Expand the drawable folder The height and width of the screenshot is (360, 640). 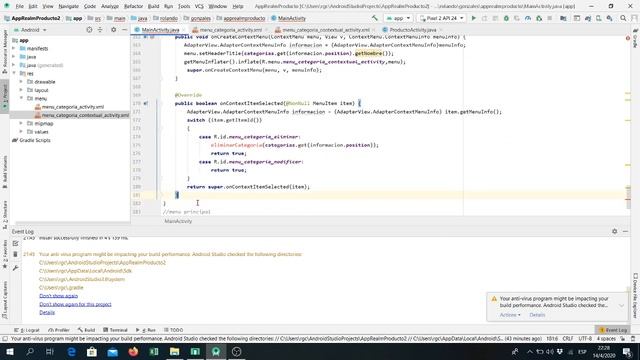pos(21,82)
